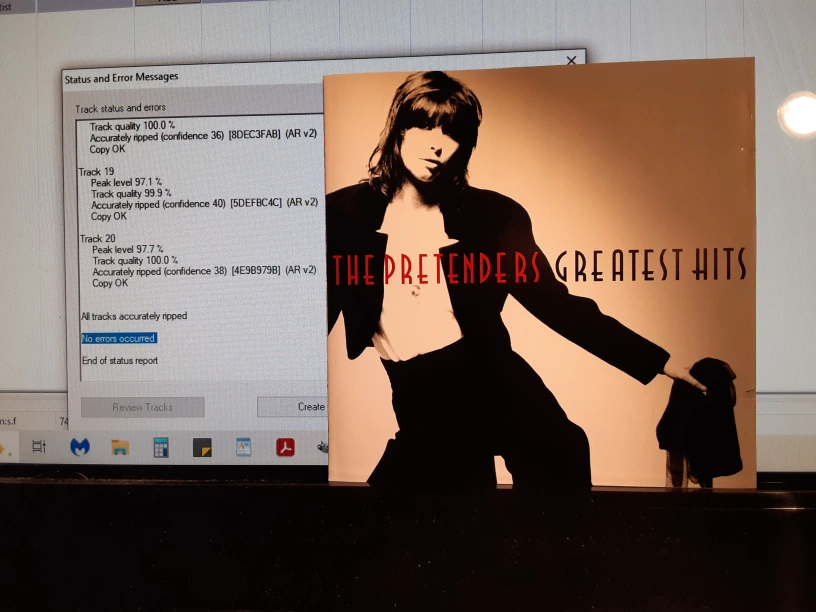Viewport: 816px width, 612px height.
Task: Open the Calculator taskbar icon
Action: (160, 447)
